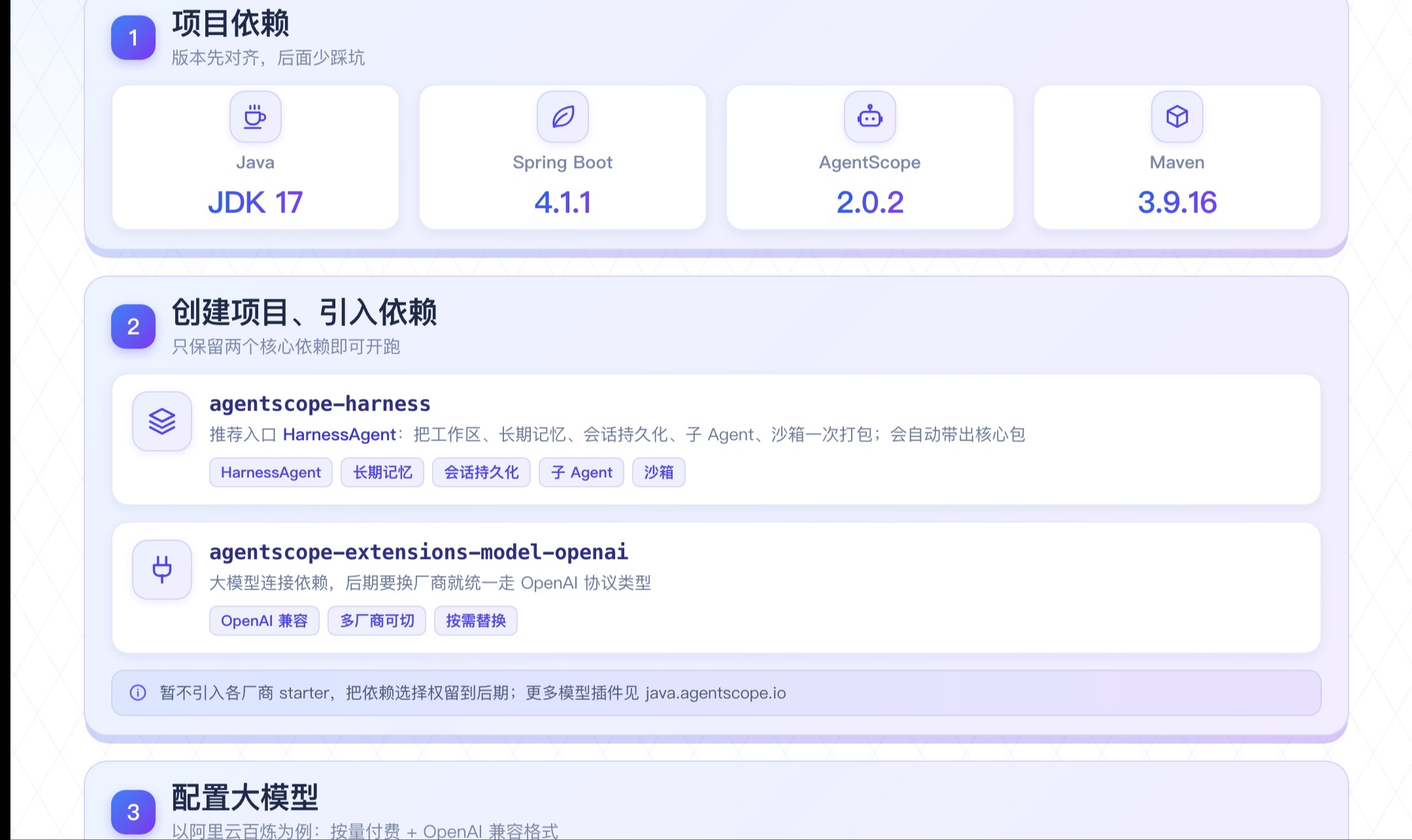Select the 长期记忆 tag chip

382,473
